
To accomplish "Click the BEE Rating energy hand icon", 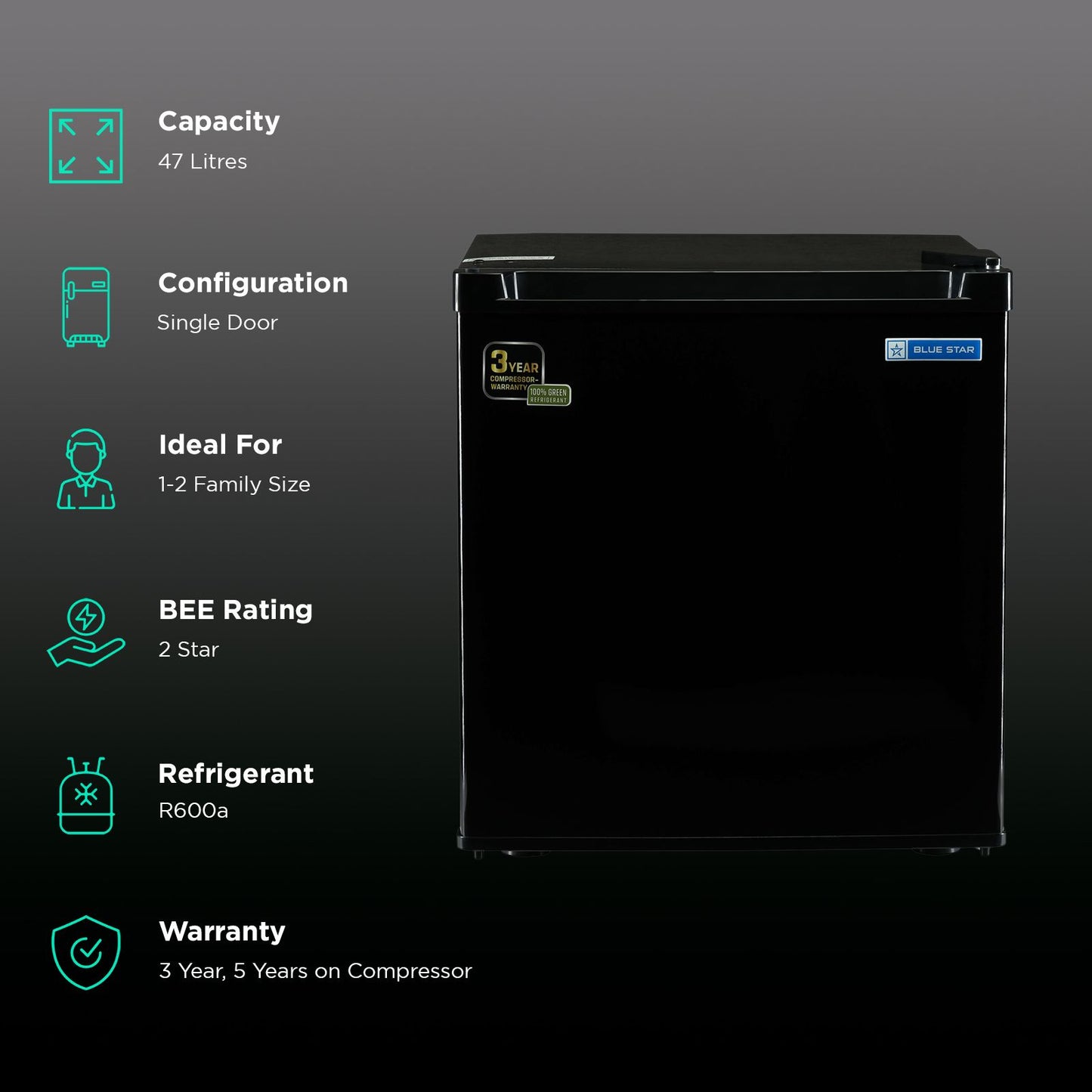I will pos(85,633).
